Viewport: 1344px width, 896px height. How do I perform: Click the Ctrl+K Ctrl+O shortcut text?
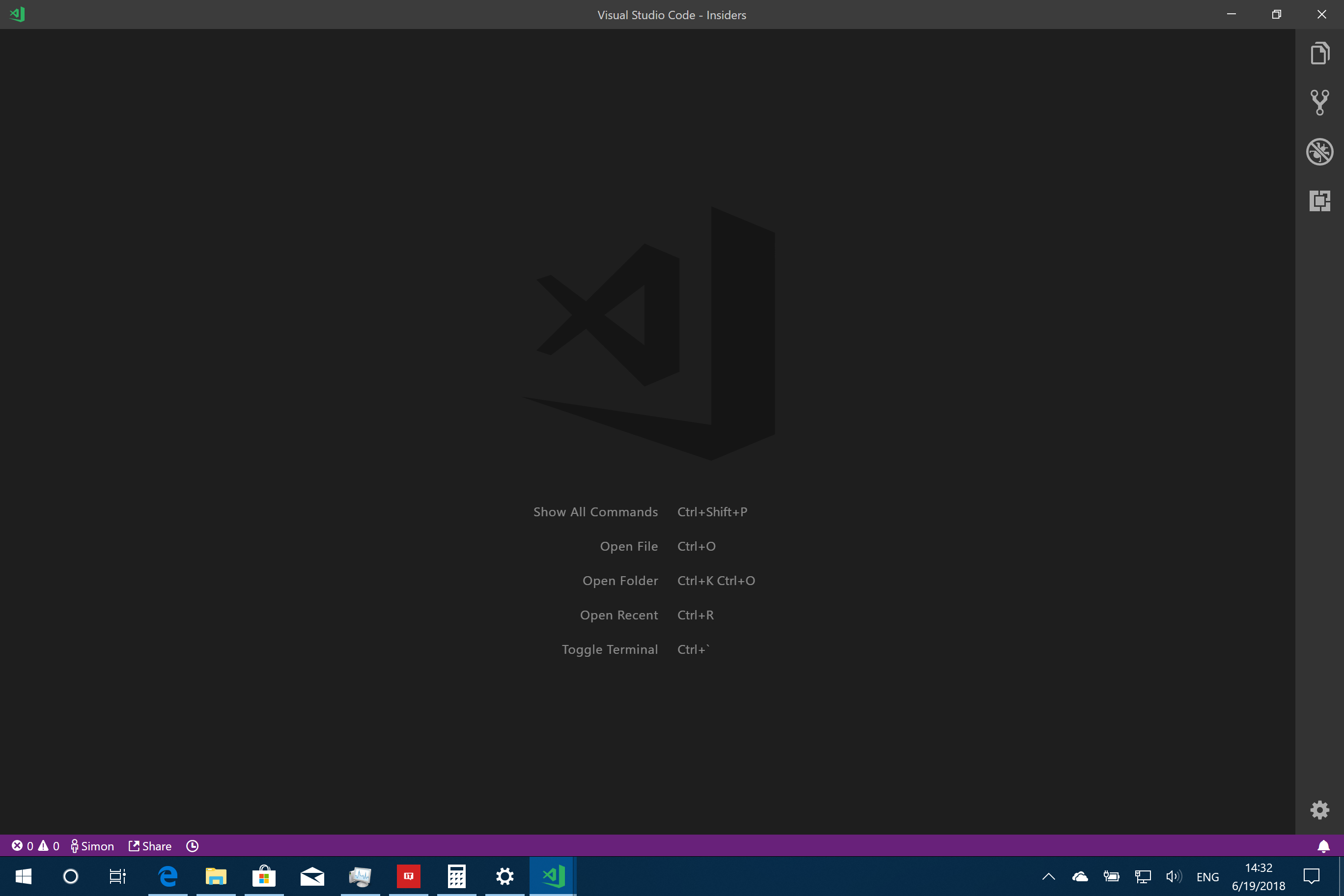tap(716, 581)
